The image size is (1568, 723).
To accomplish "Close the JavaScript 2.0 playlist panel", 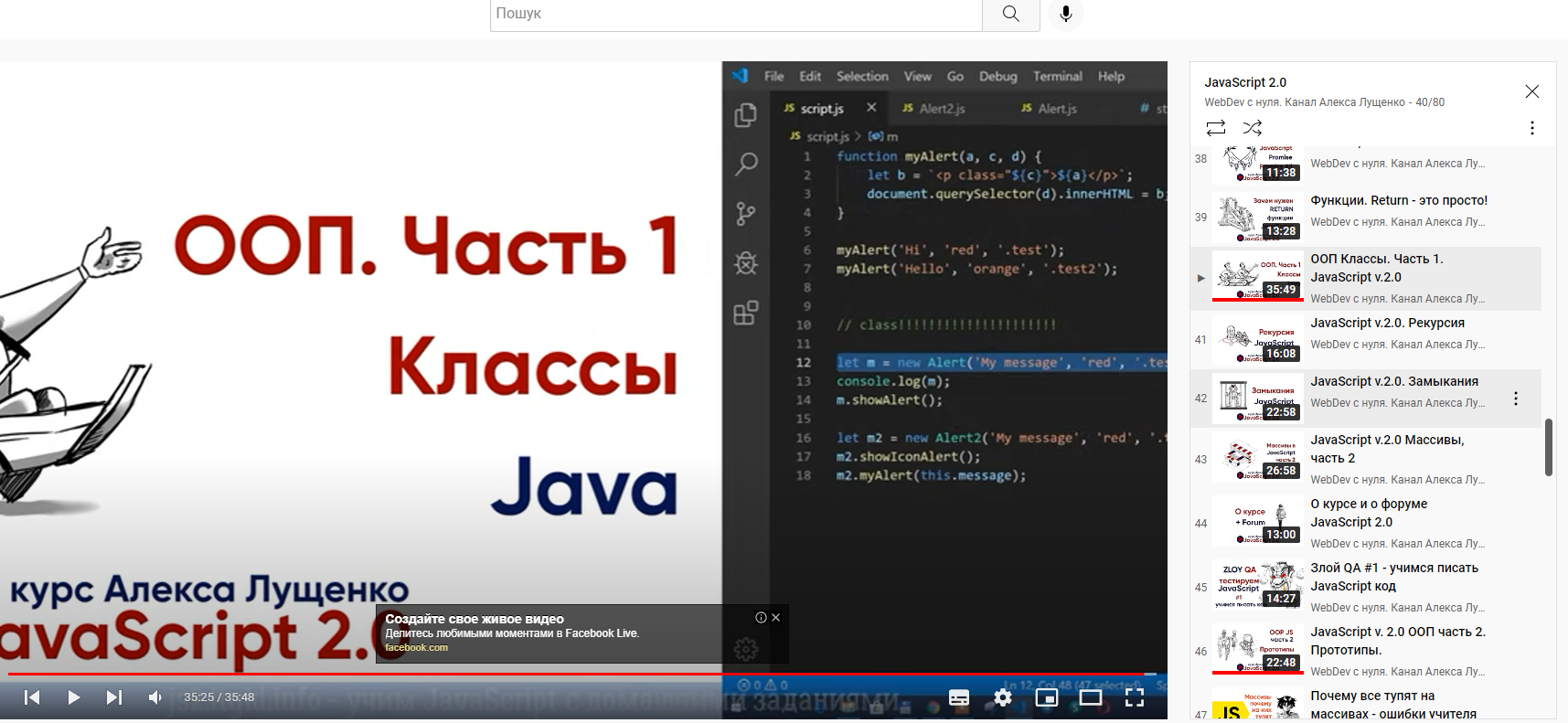I will point(1532,91).
